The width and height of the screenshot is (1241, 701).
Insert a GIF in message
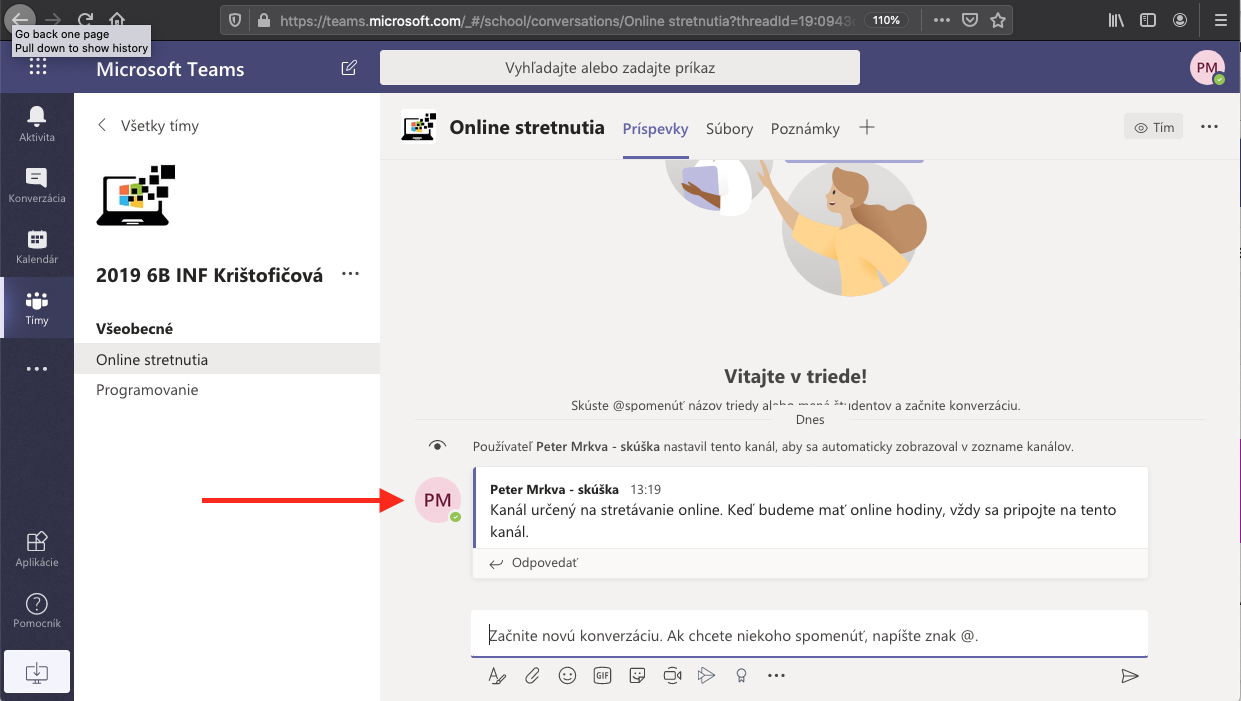[602, 676]
